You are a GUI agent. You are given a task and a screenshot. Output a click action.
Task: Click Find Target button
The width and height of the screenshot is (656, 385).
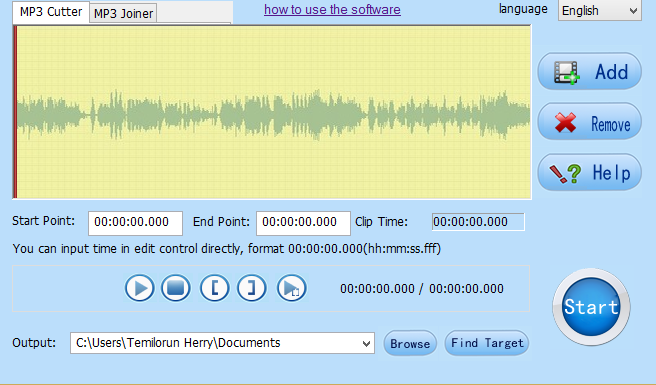487,343
